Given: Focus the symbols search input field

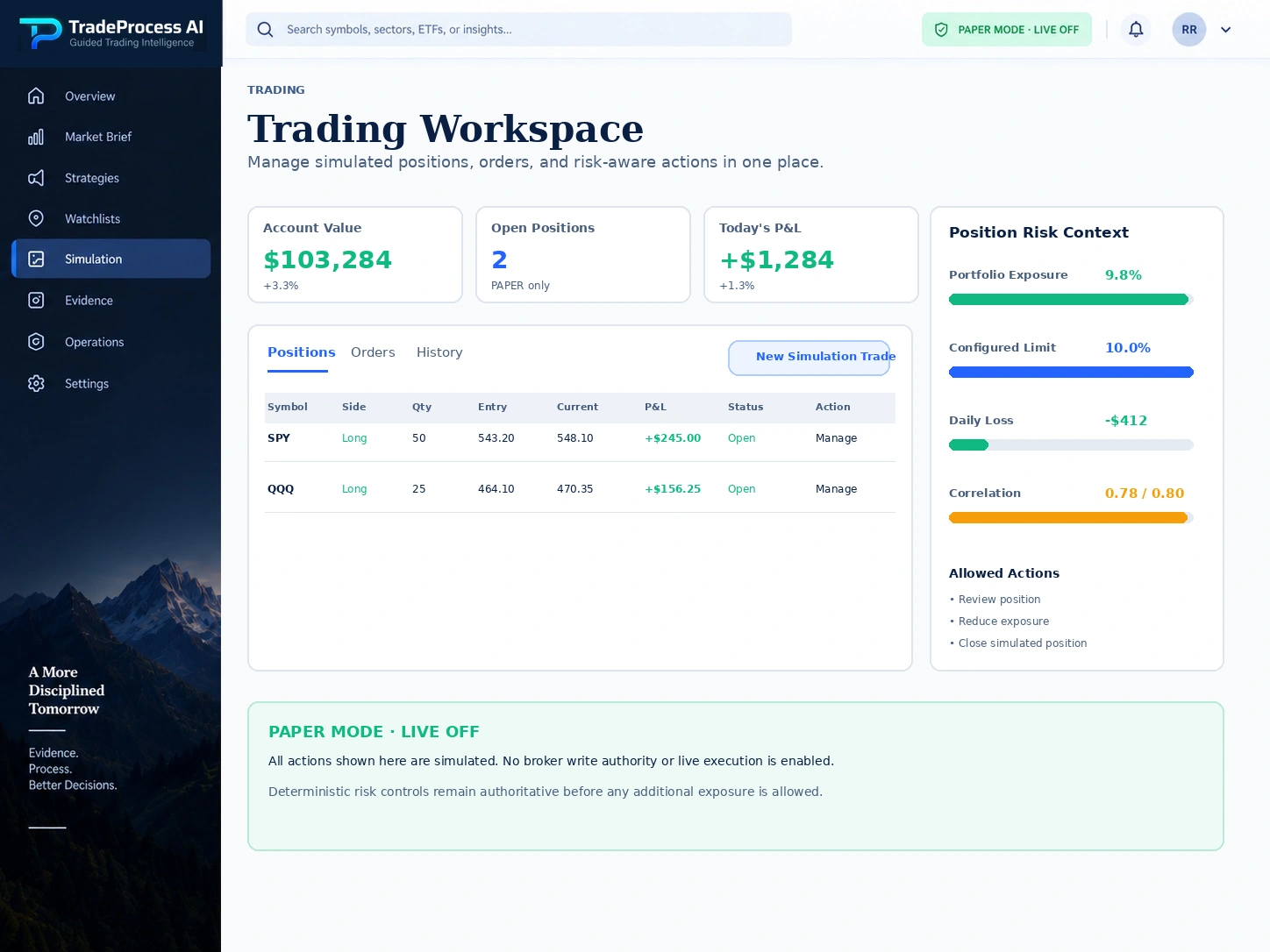Looking at the screenshot, I should tap(518, 29).
